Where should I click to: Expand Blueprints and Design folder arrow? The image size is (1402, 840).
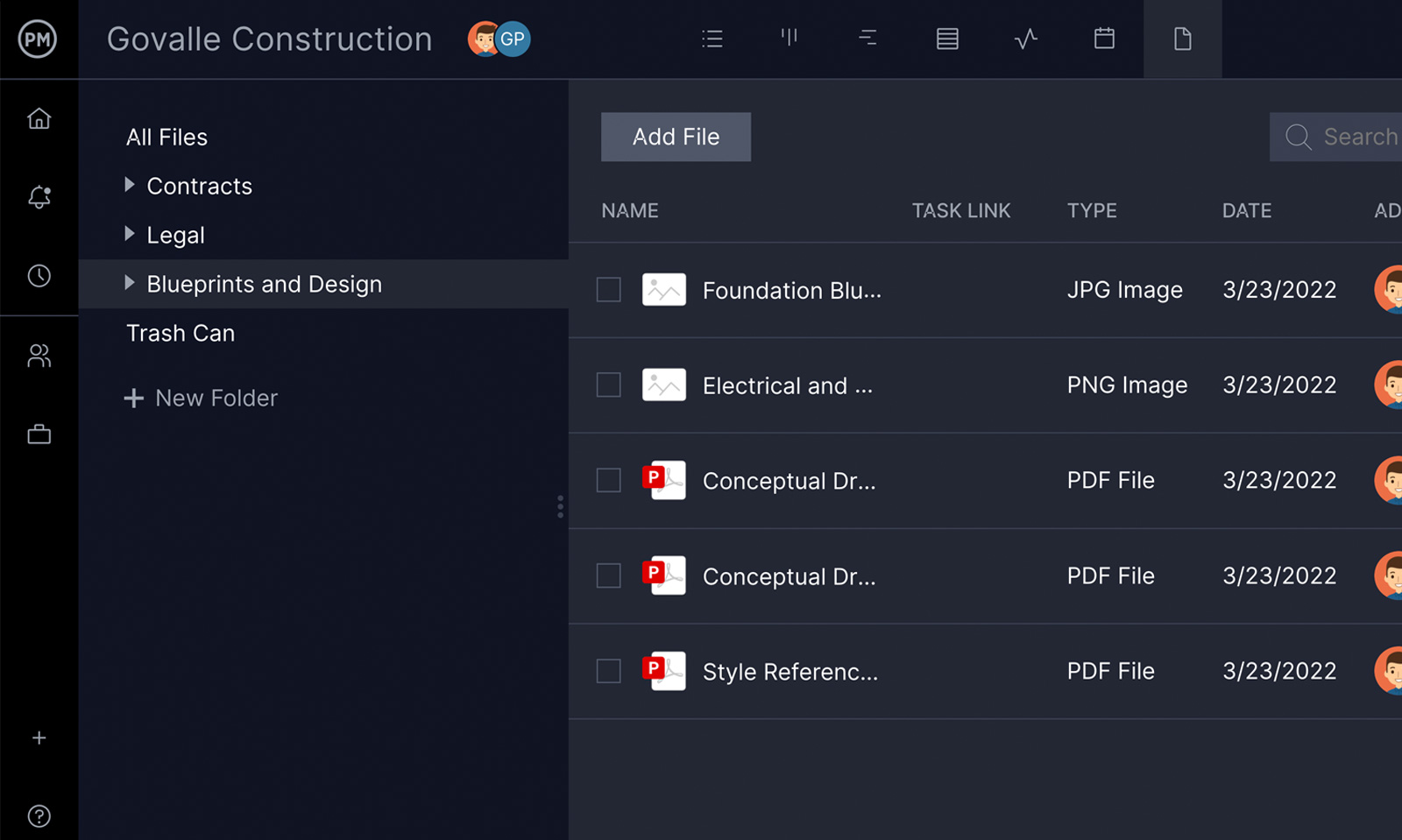coord(130,282)
